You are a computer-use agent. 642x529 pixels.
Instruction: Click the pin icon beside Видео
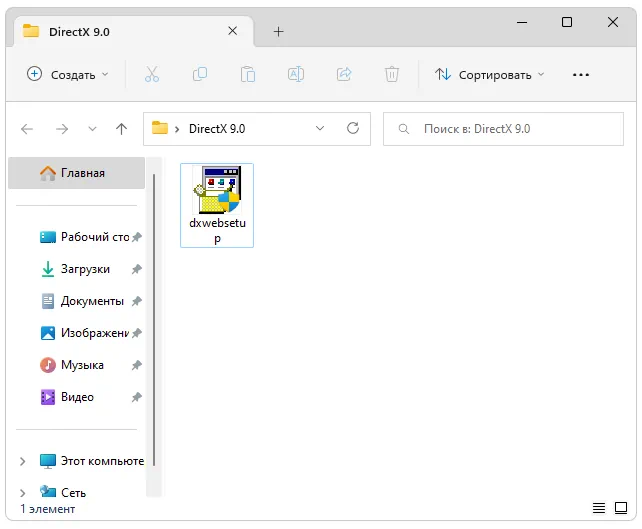137,397
